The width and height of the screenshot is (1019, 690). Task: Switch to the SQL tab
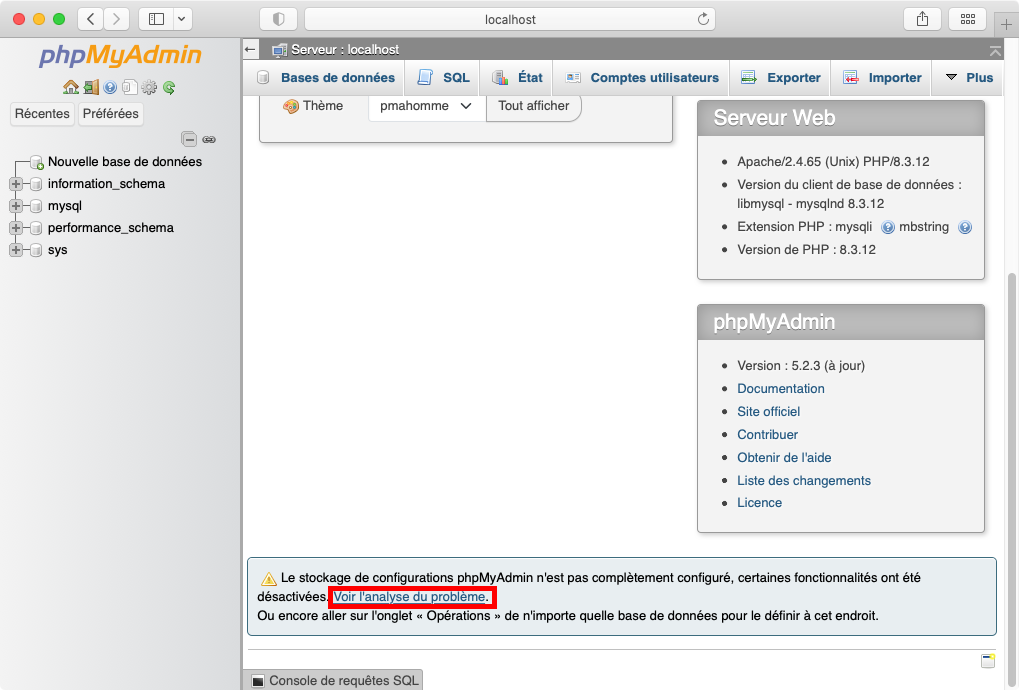[x=443, y=78]
